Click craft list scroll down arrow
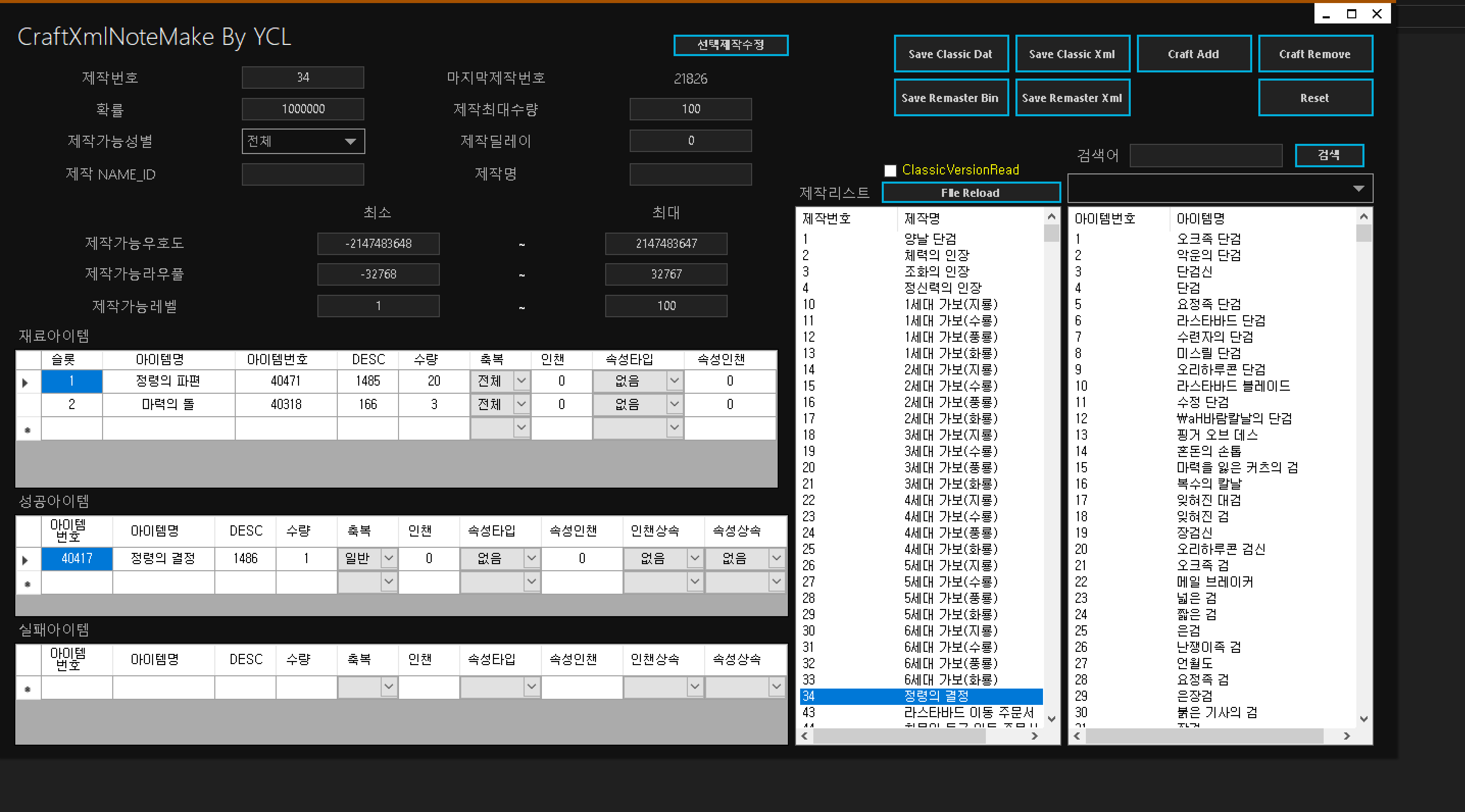This screenshot has width=1465, height=812. click(1052, 719)
